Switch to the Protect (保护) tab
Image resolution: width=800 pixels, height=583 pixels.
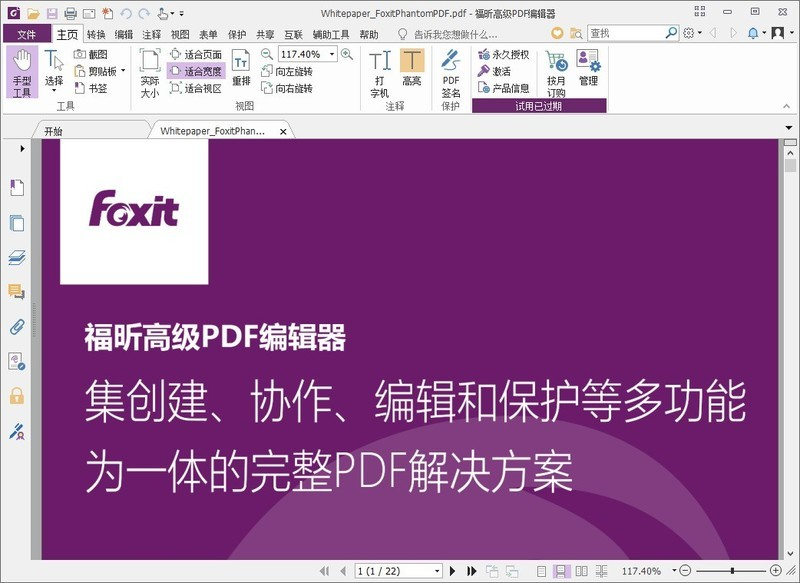[x=237, y=34]
